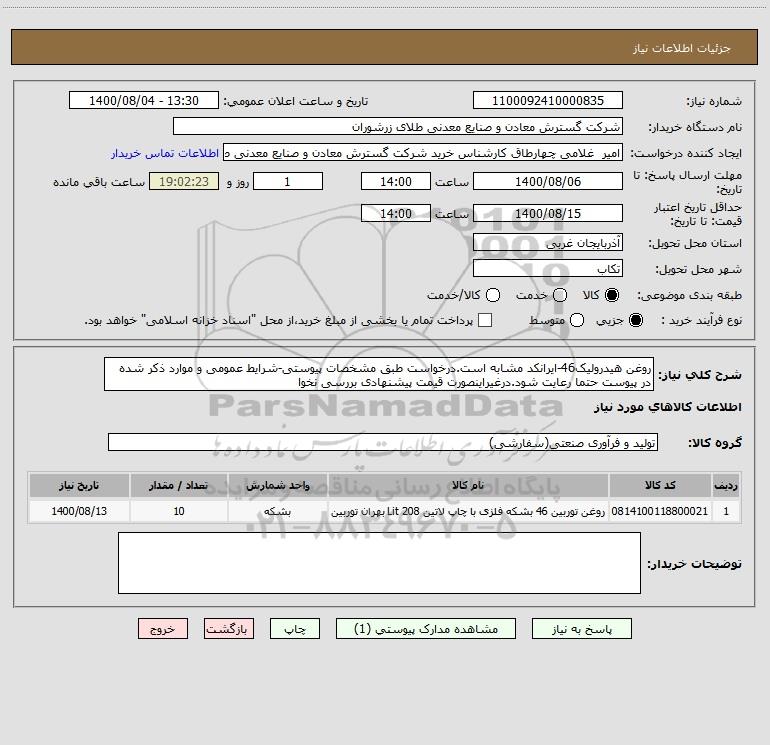This screenshot has height=745, width=770.
Task: Click the بشکه unit cell
Action: coord(278,511)
